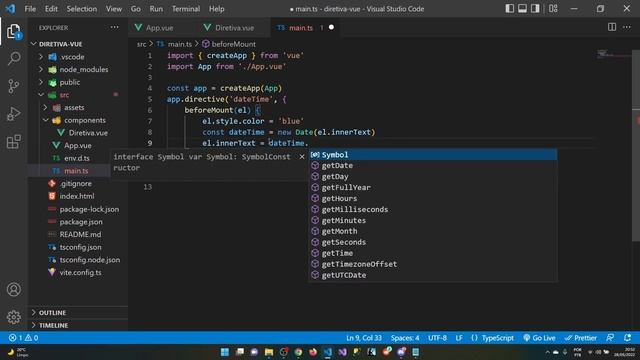The height and width of the screenshot is (360, 640).
Task: Open the Run menu
Action: pos(156,9)
